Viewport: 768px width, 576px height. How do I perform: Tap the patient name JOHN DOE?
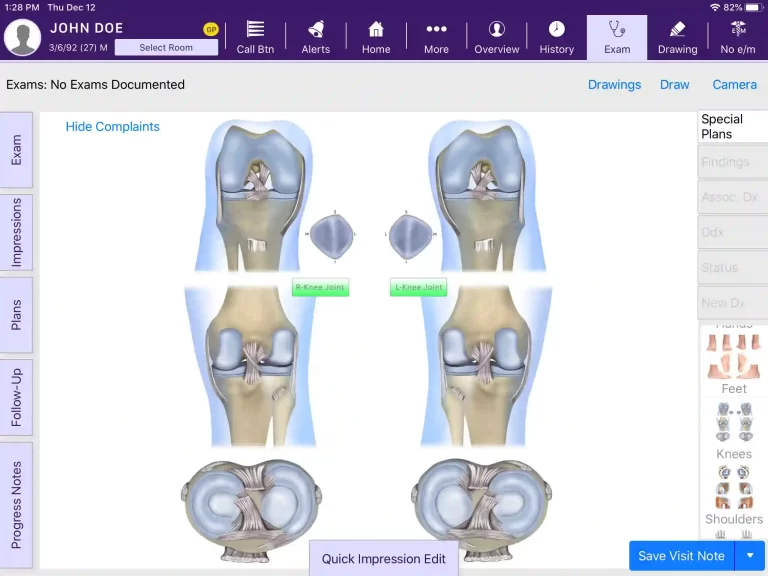(x=87, y=28)
